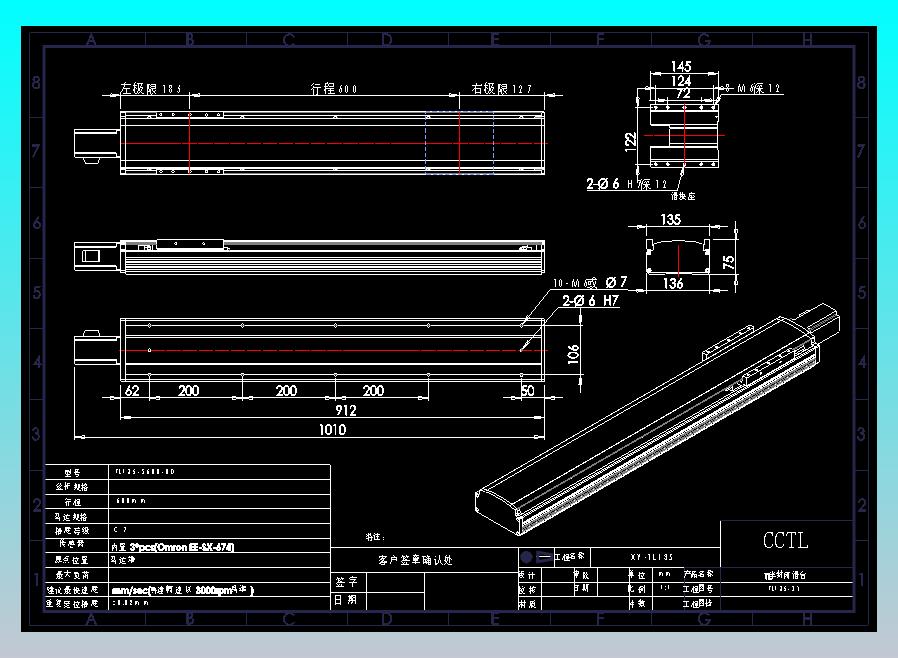Select the 106 height dimension
The image size is (898, 658).
[x=573, y=354]
